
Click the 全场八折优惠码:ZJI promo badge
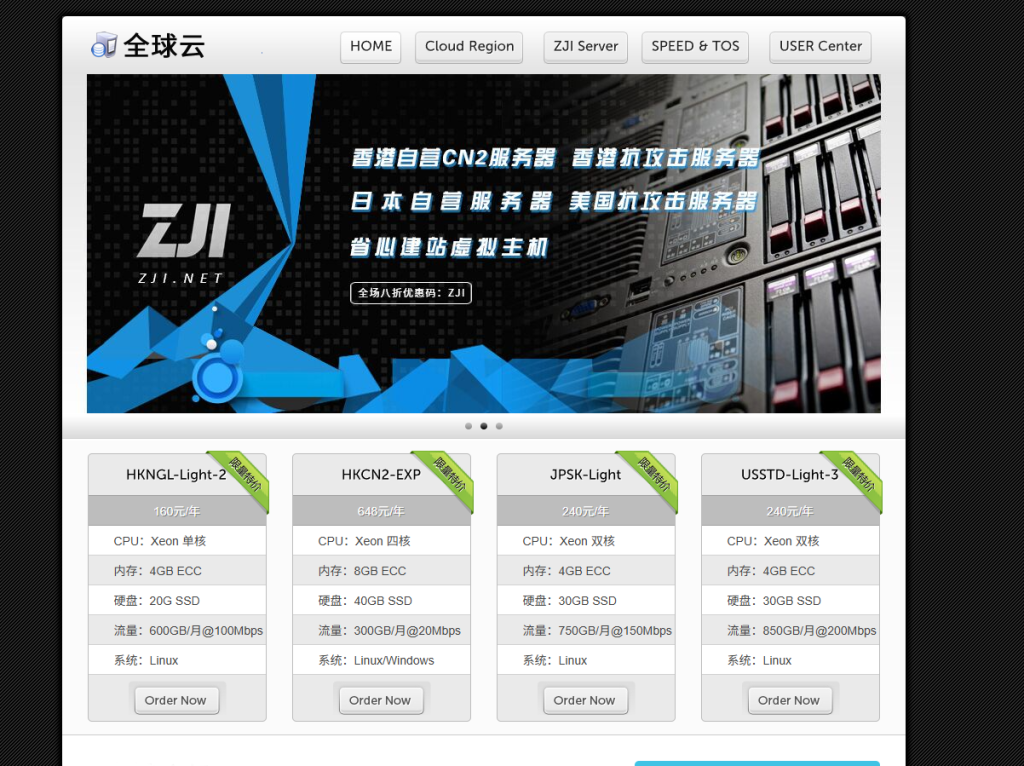tap(411, 293)
